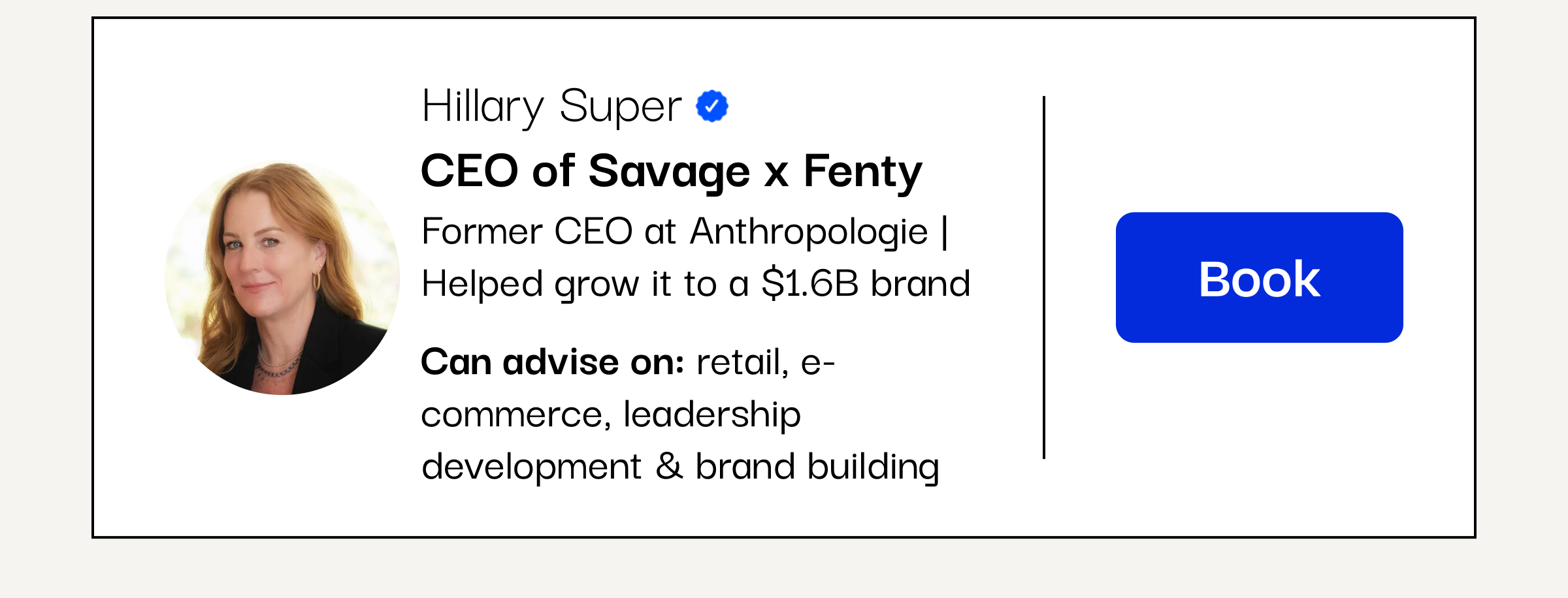Click the pipe separator after Anthropologie
The width and height of the screenshot is (1568, 598).
945,232
